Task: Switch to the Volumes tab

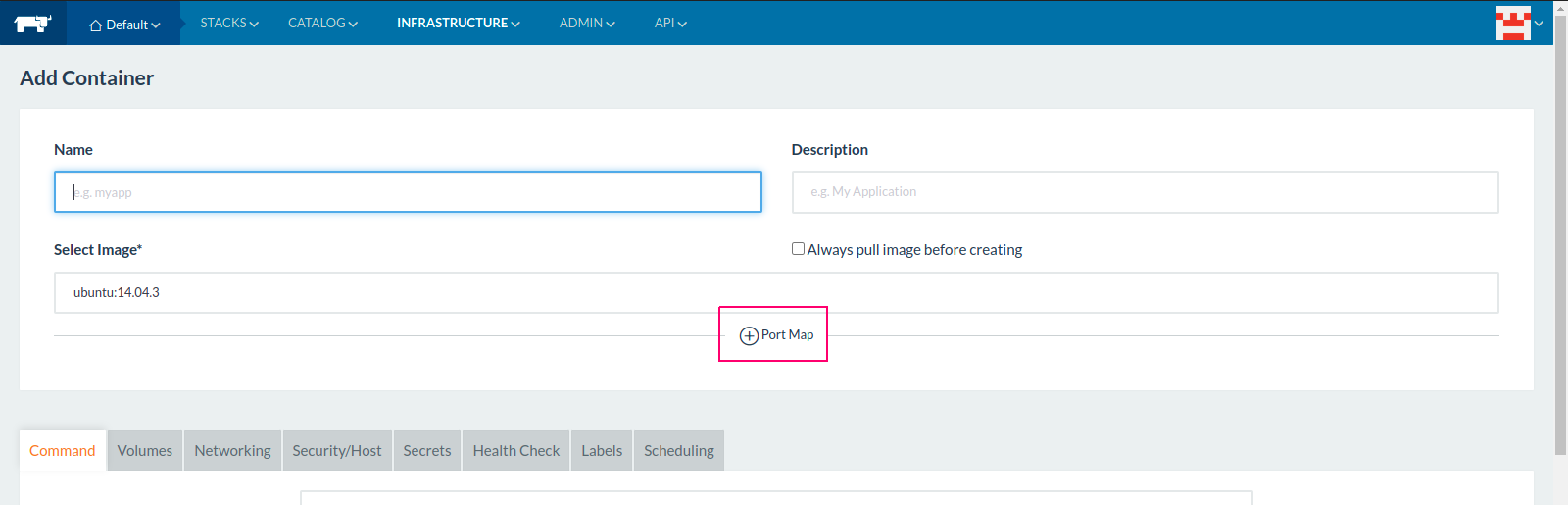Action: coord(145,451)
